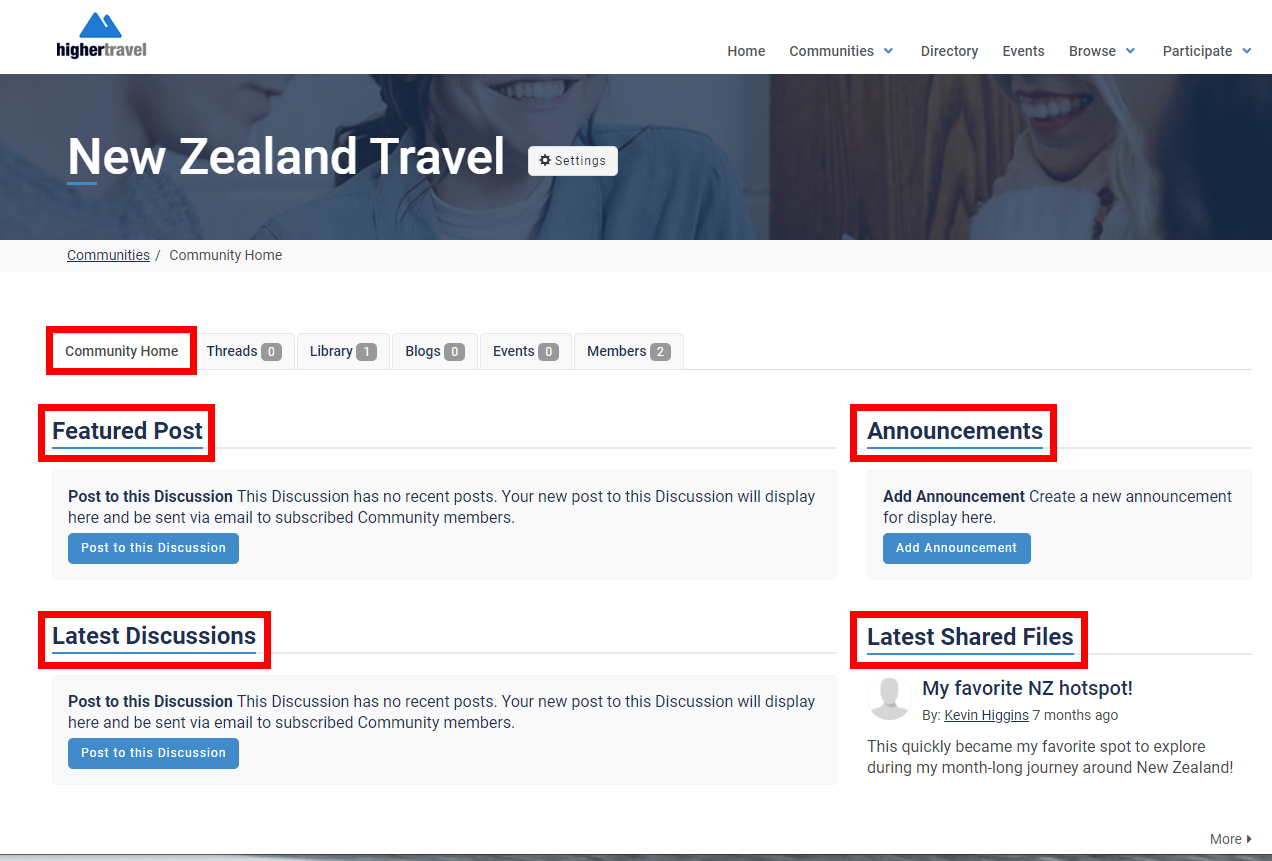1272x861 pixels.
Task: Click the gear icon in Settings button
Action: pos(545,161)
